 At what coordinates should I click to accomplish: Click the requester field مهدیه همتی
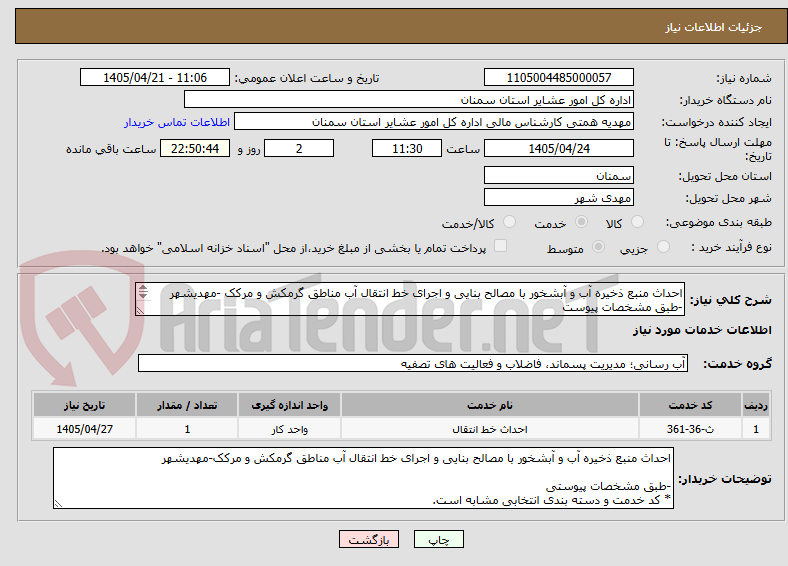(434, 122)
